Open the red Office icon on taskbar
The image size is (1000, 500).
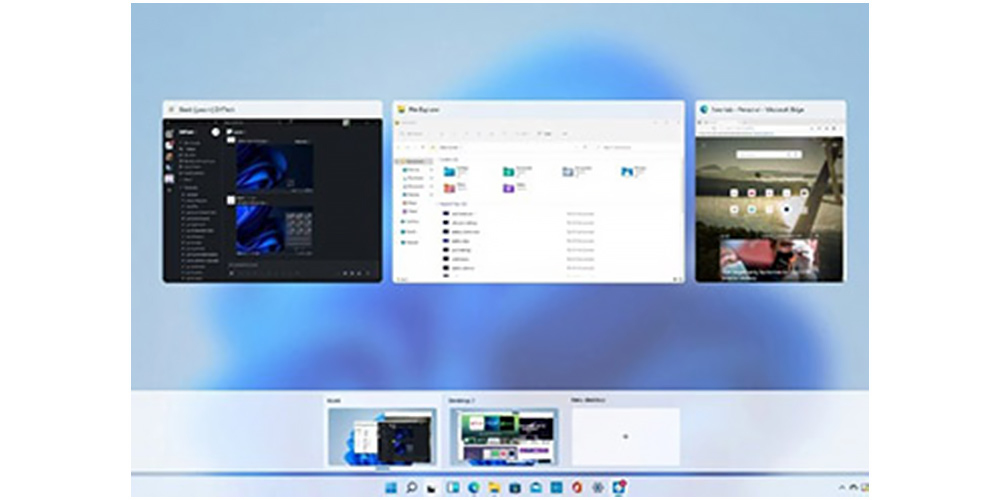point(577,488)
